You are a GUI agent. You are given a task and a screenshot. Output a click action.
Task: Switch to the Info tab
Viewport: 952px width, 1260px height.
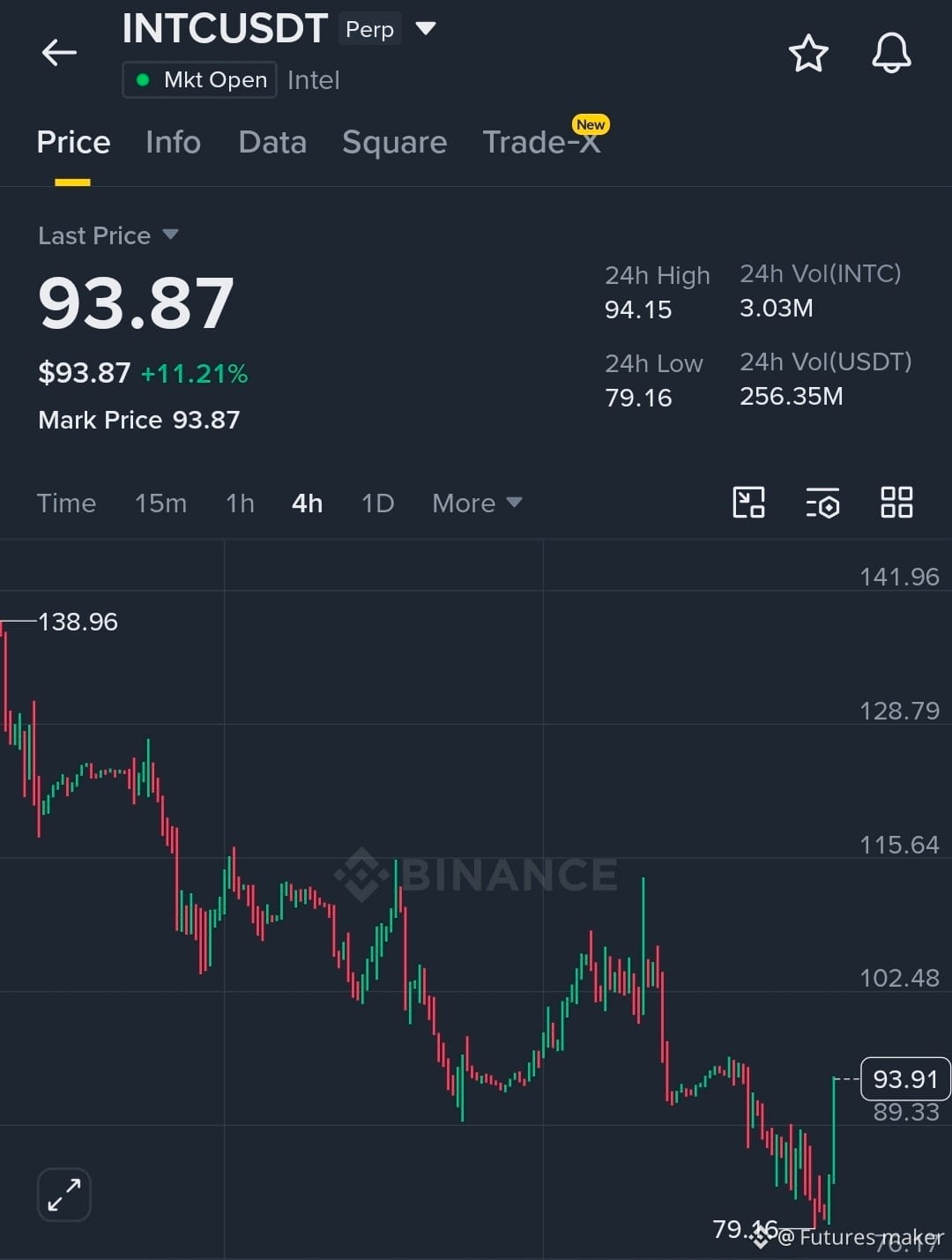[x=173, y=142]
